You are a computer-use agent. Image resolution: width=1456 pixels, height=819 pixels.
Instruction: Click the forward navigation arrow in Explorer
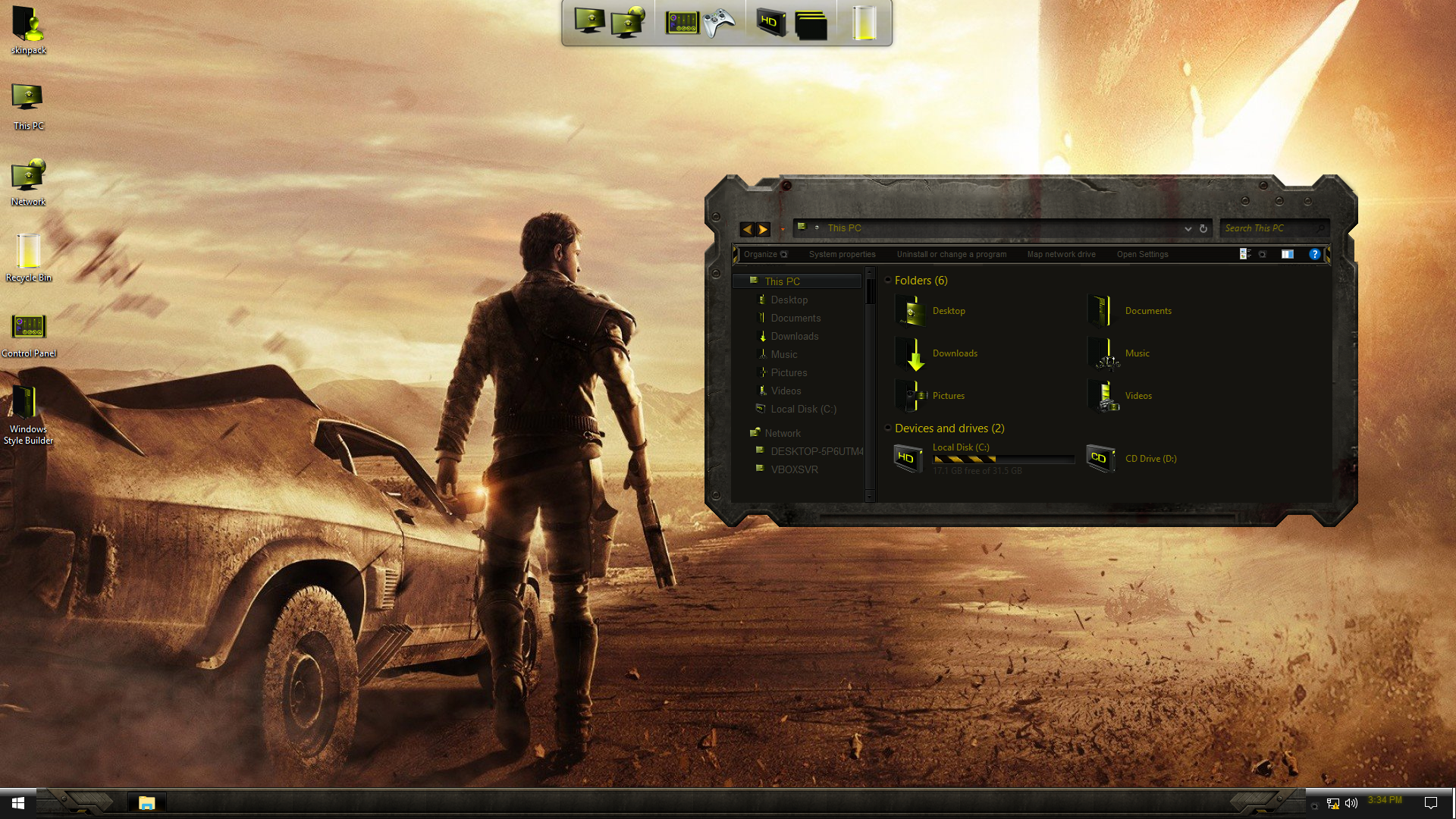pyautogui.click(x=763, y=229)
